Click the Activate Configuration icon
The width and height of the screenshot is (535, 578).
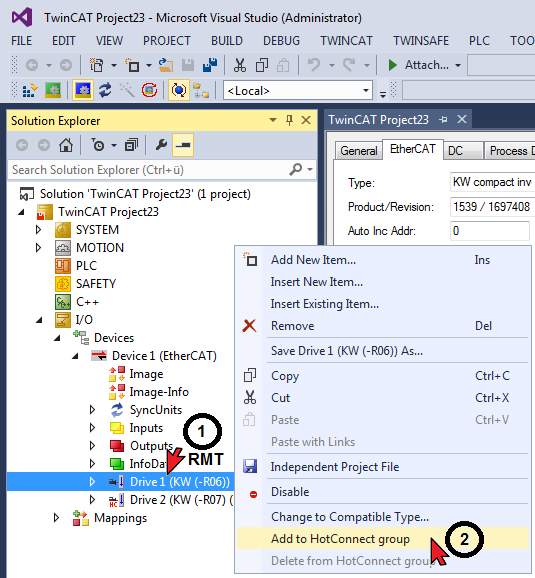point(30,90)
